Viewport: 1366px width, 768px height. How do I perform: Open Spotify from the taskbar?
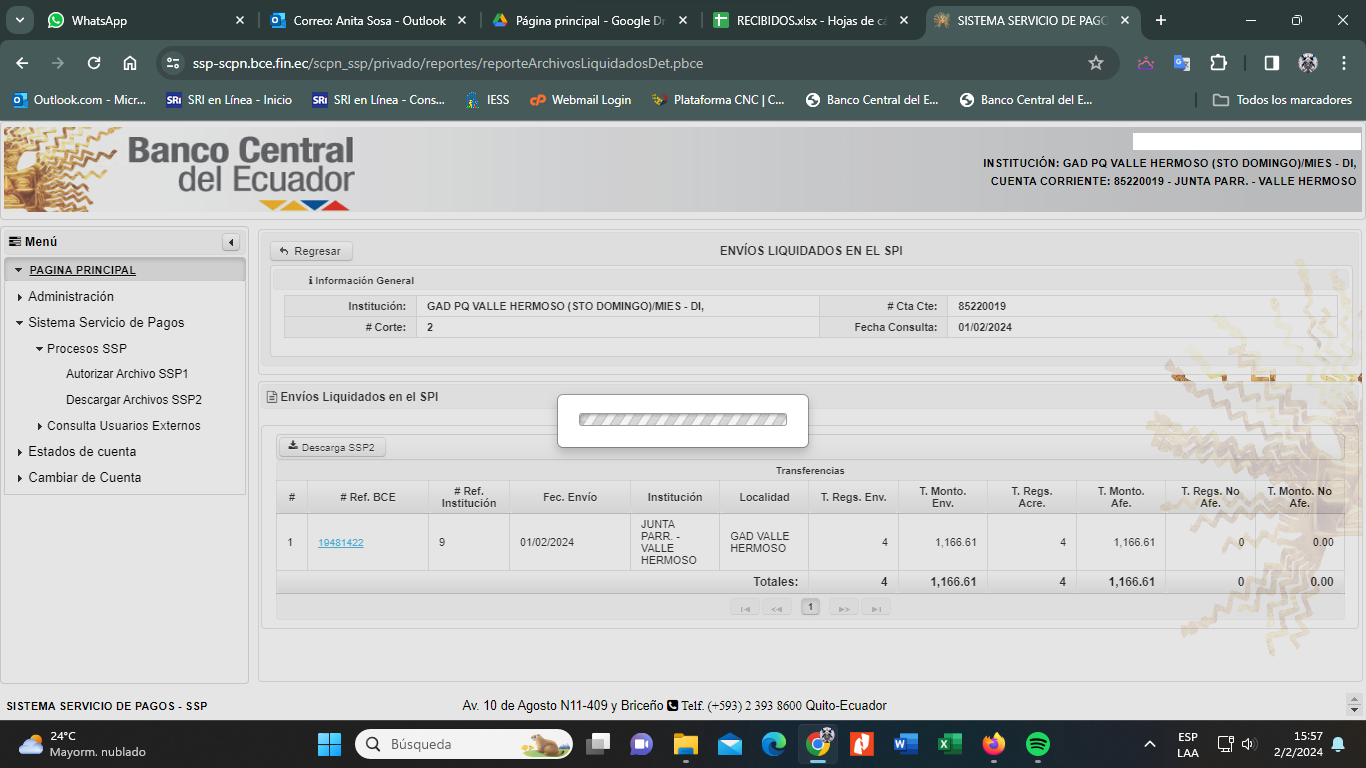click(1038, 744)
